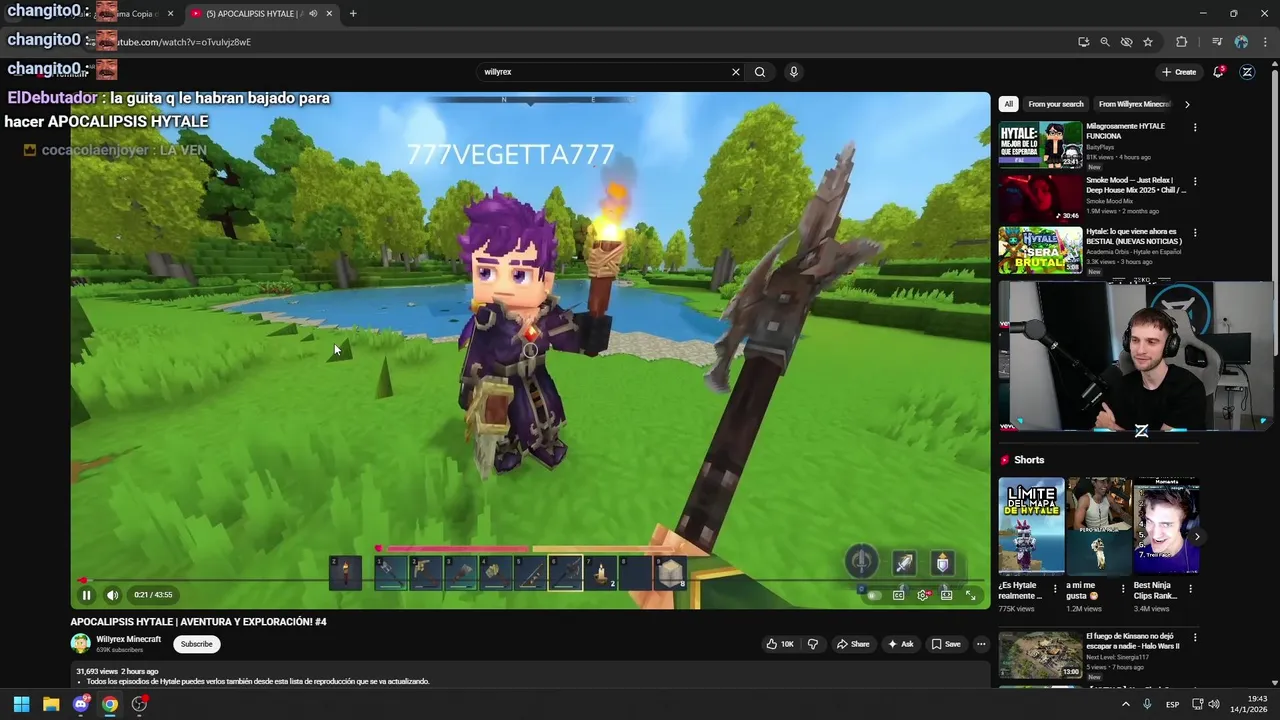Open a new browser tab
1280x720 pixels.
(x=353, y=14)
